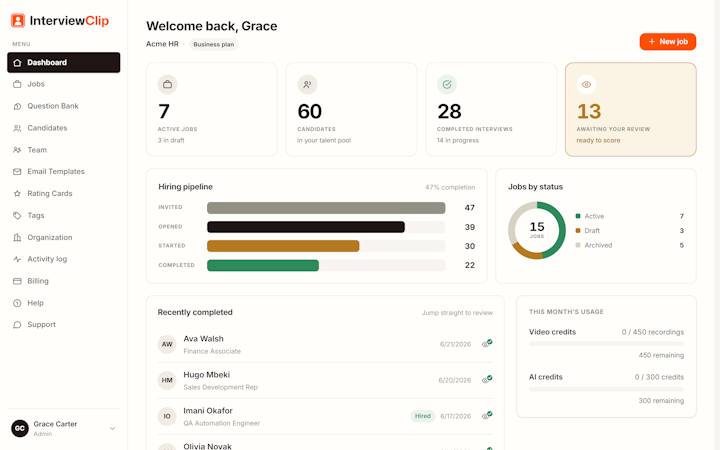This screenshot has height=450, width=720.
Task: Click the New job button
Action: (x=668, y=41)
